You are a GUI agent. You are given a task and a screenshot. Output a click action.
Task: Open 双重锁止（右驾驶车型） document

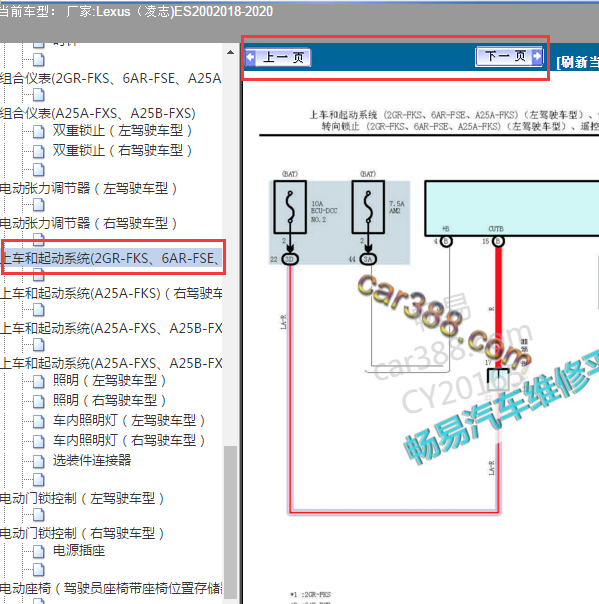click(122, 150)
